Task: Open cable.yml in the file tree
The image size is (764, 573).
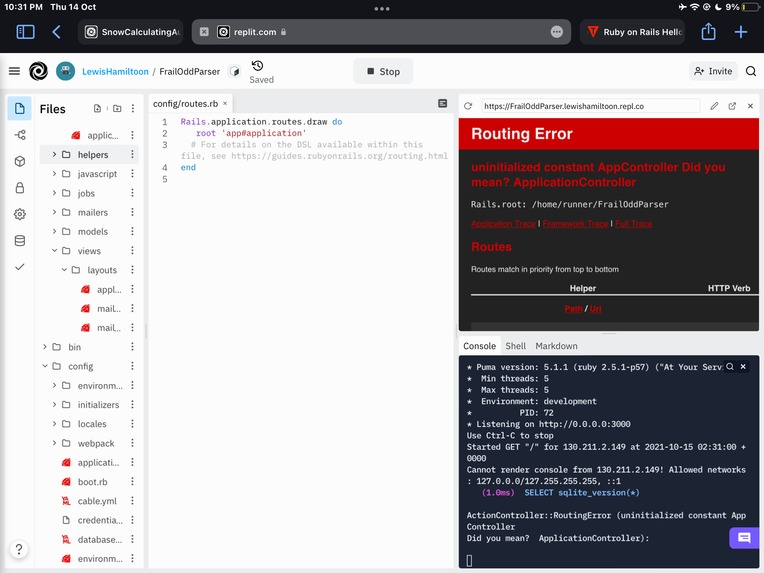Action: [97, 501]
